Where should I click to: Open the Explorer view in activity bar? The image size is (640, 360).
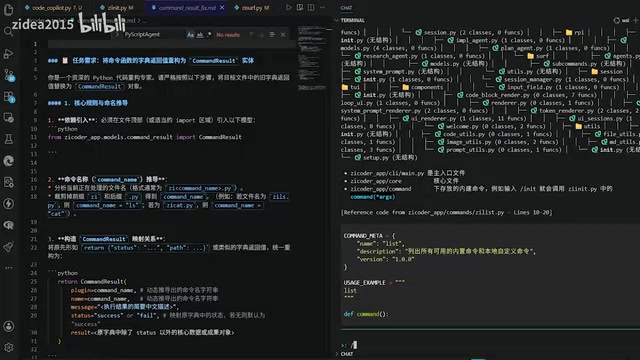(9, 10)
